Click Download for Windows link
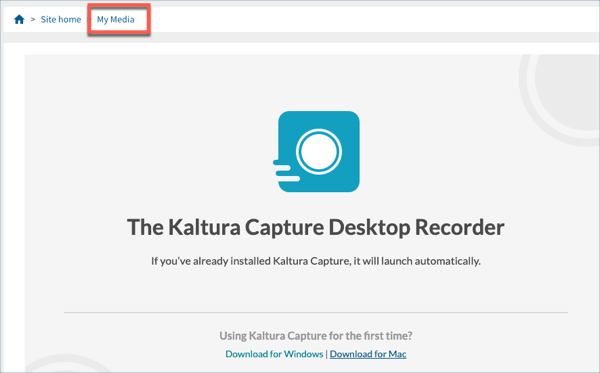Viewport: 600px width, 373px height. pyautogui.click(x=274, y=354)
